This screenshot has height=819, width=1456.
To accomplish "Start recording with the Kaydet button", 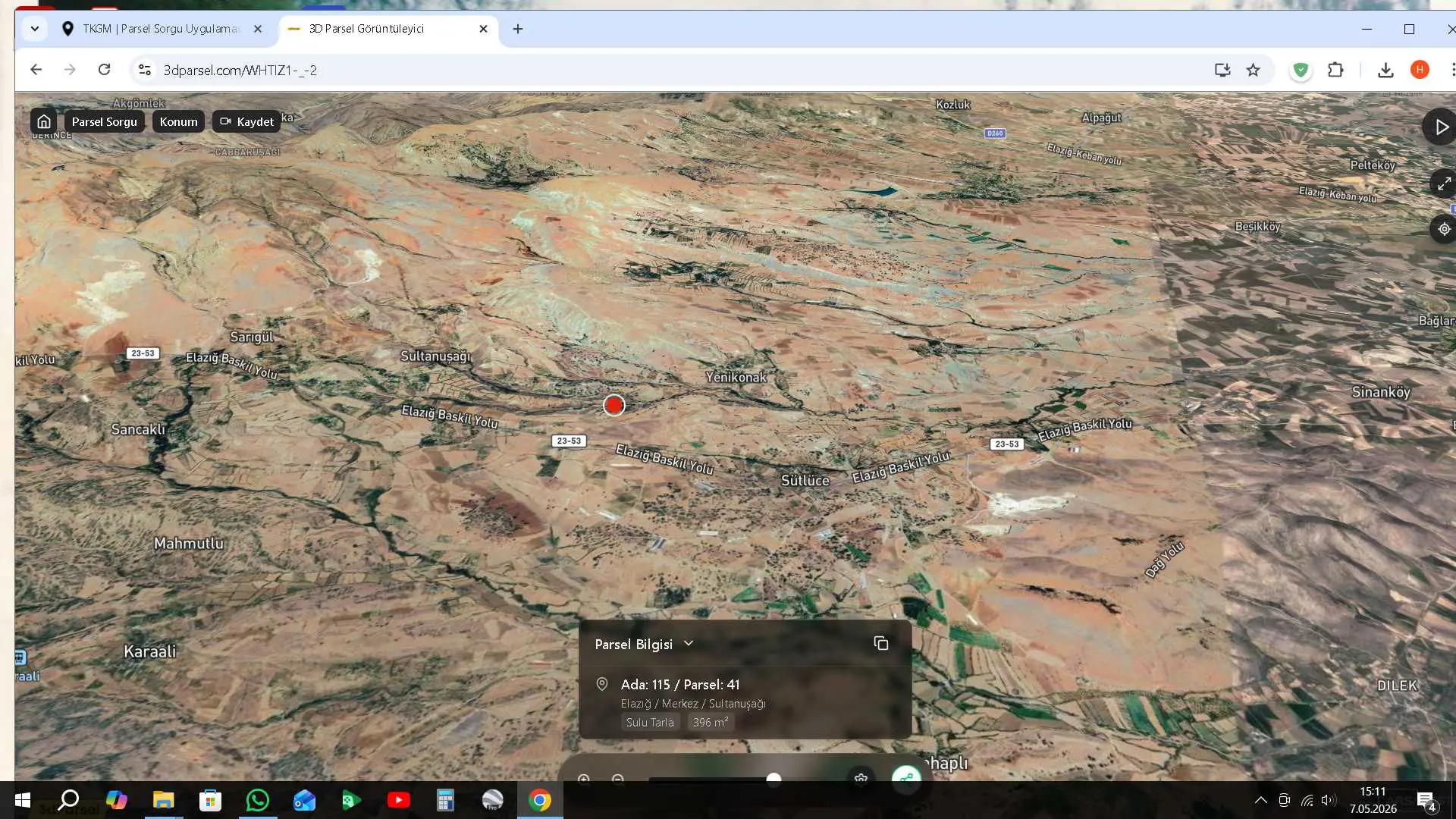I will pyautogui.click(x=246, y=121).
